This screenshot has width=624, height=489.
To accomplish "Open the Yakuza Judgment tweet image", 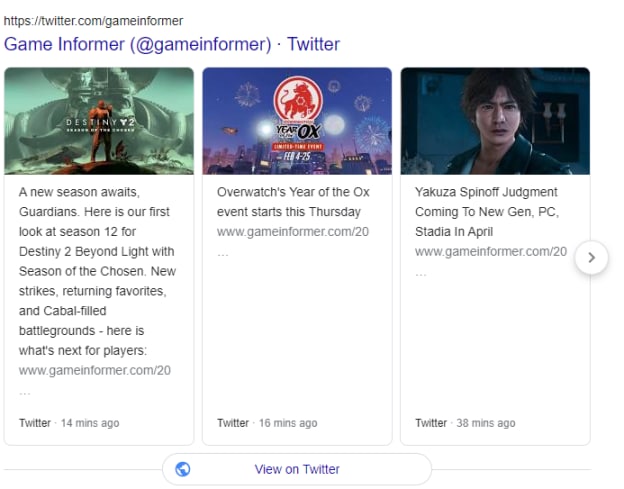I will [x=495, y=121].
